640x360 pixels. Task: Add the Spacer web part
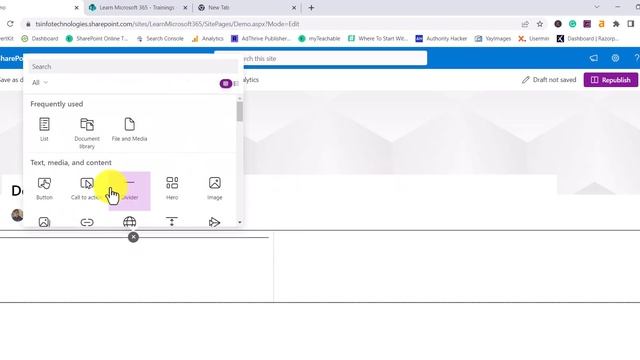tap(172, 222)
